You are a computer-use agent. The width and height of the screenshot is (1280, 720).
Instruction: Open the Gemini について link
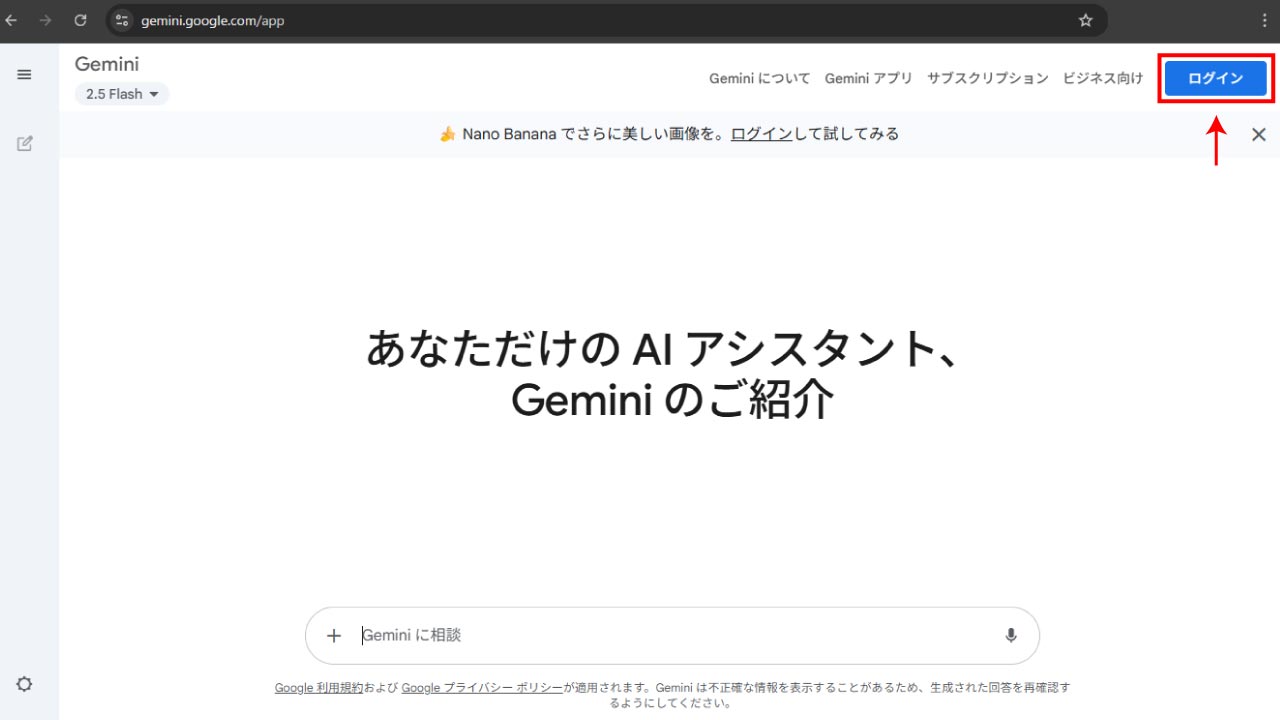click(x=760, y=78)
